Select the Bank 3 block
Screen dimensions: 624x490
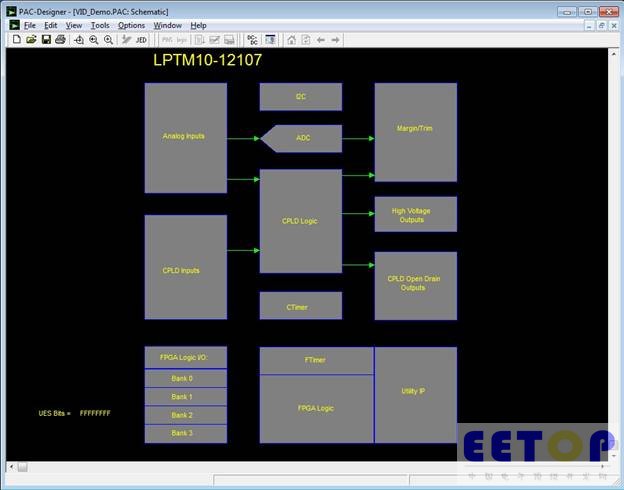(x=186, y=433)
